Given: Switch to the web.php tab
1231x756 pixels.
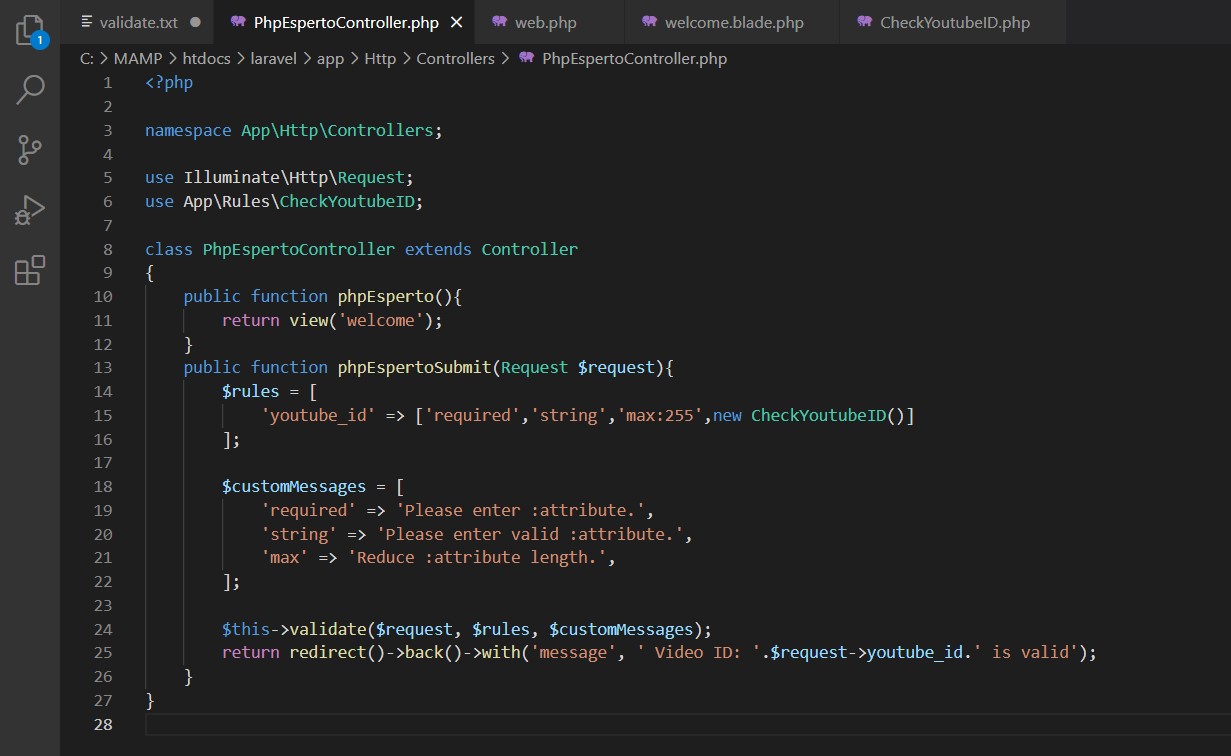Looking at the screenshot, I should point(547,22).
